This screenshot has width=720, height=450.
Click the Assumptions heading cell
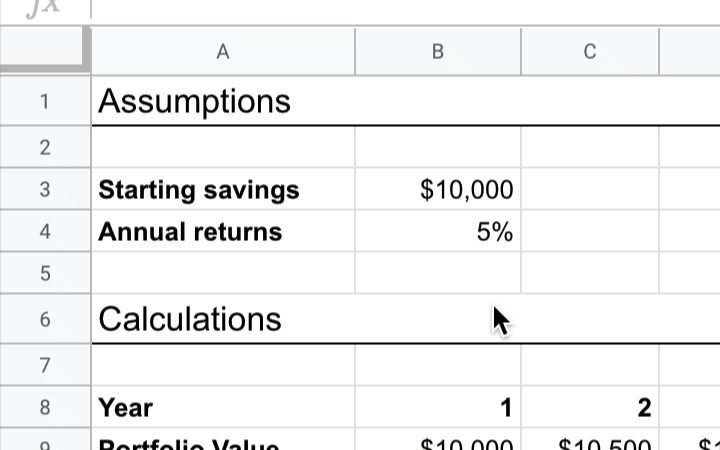tap(223, 101)
